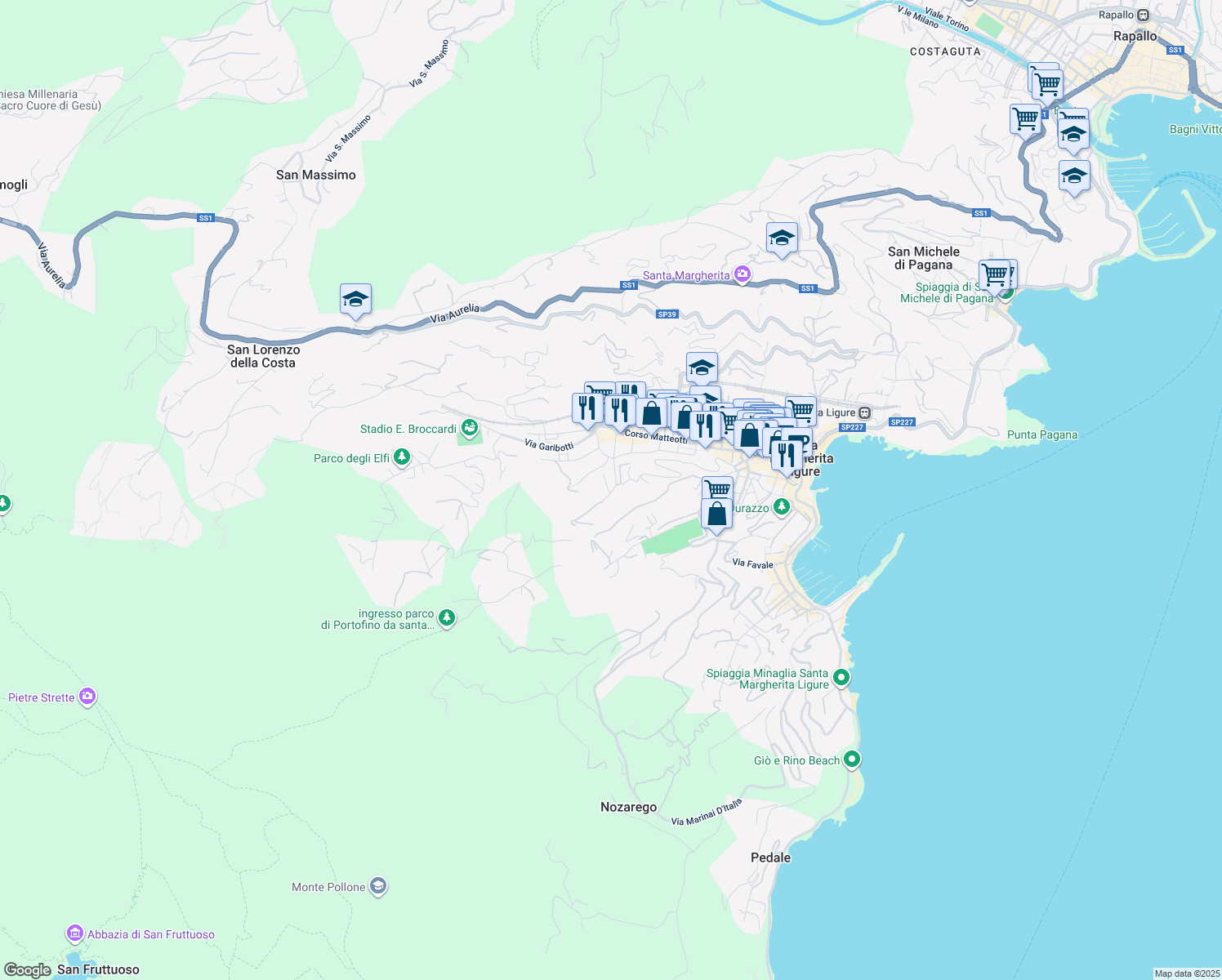The height and width of the screenshot is (980, 1222).
Task: Select the San Massimo place label
Action: tap(315, 175)
